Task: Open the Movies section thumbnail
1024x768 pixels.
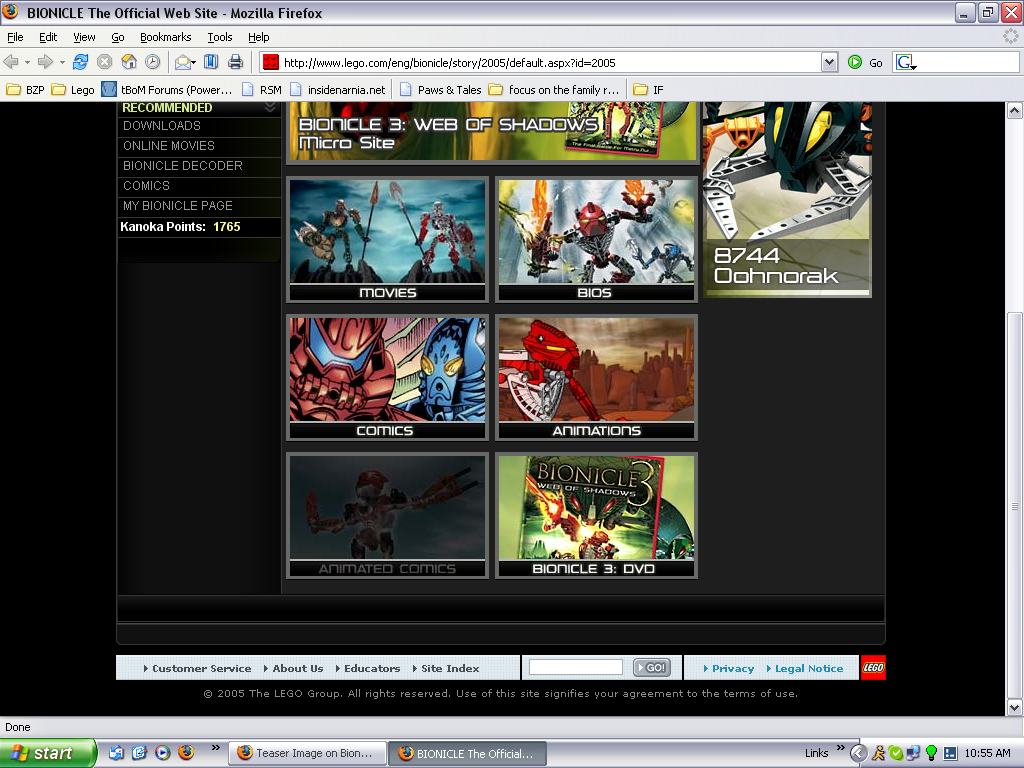Action: pyautogui.click(x=387, y=240)
